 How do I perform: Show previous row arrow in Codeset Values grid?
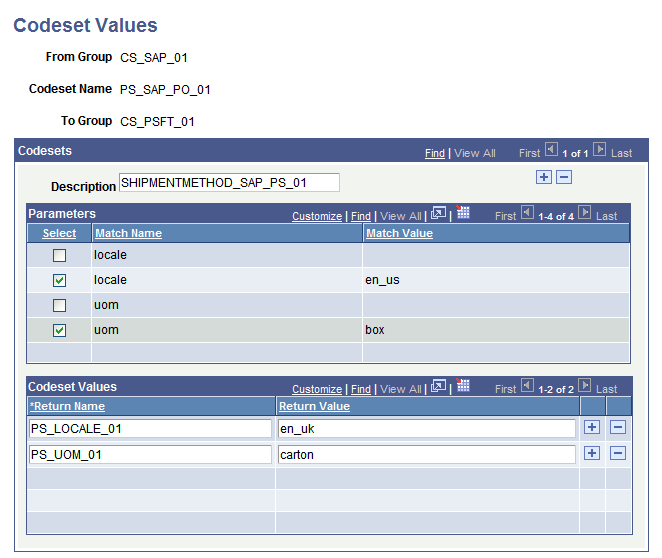click(x=527, y=385)
